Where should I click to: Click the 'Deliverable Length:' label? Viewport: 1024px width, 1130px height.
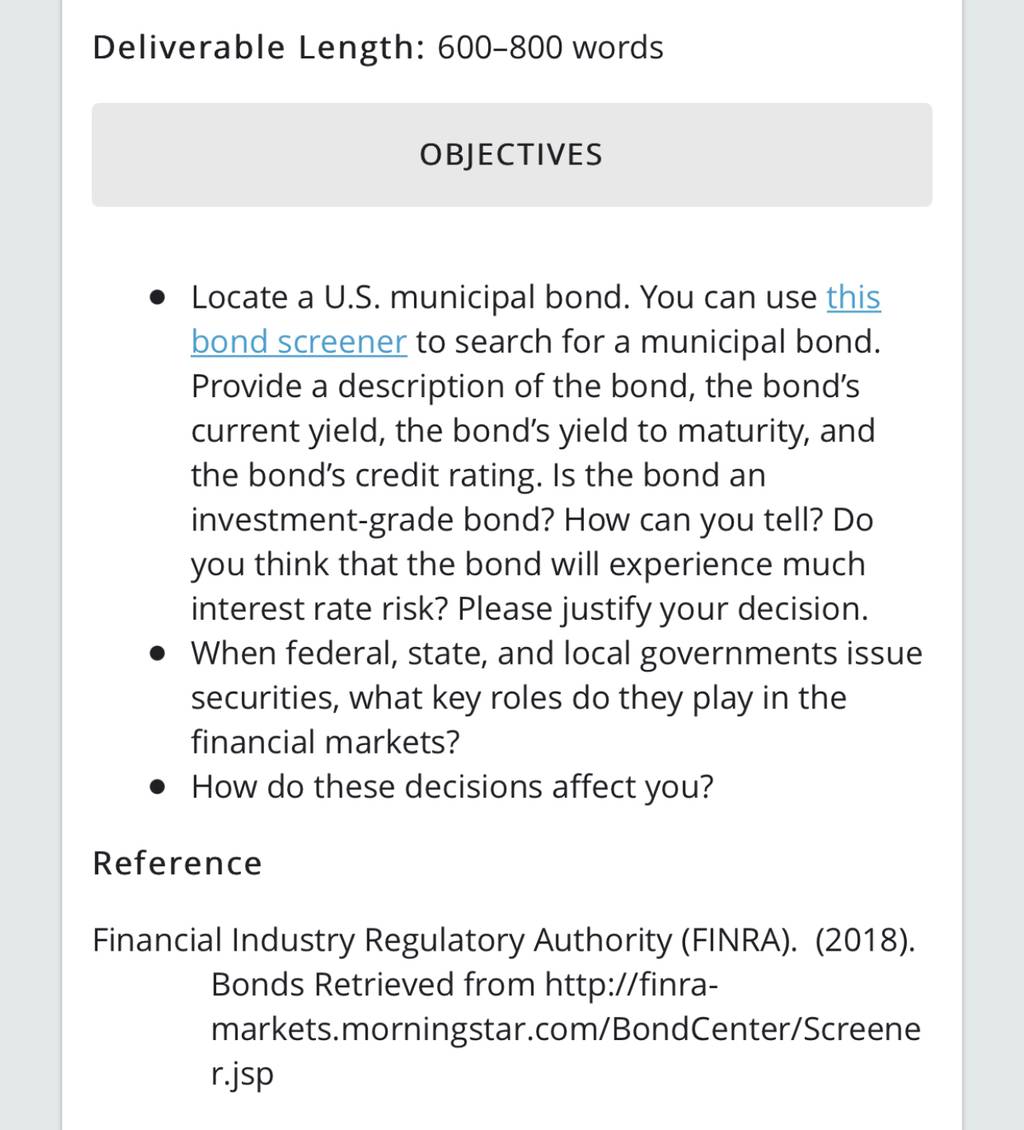point(259,48)
